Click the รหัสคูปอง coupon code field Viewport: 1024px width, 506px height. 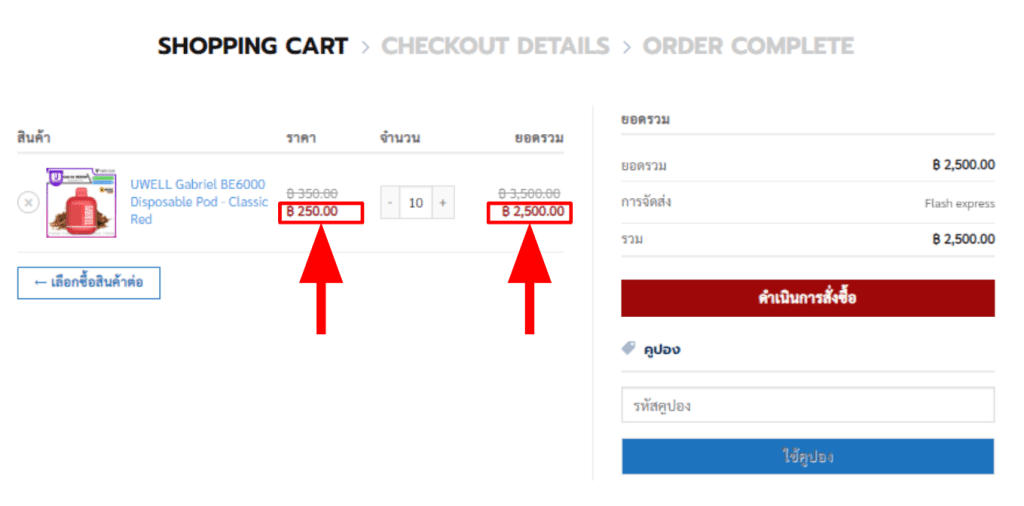807,406
